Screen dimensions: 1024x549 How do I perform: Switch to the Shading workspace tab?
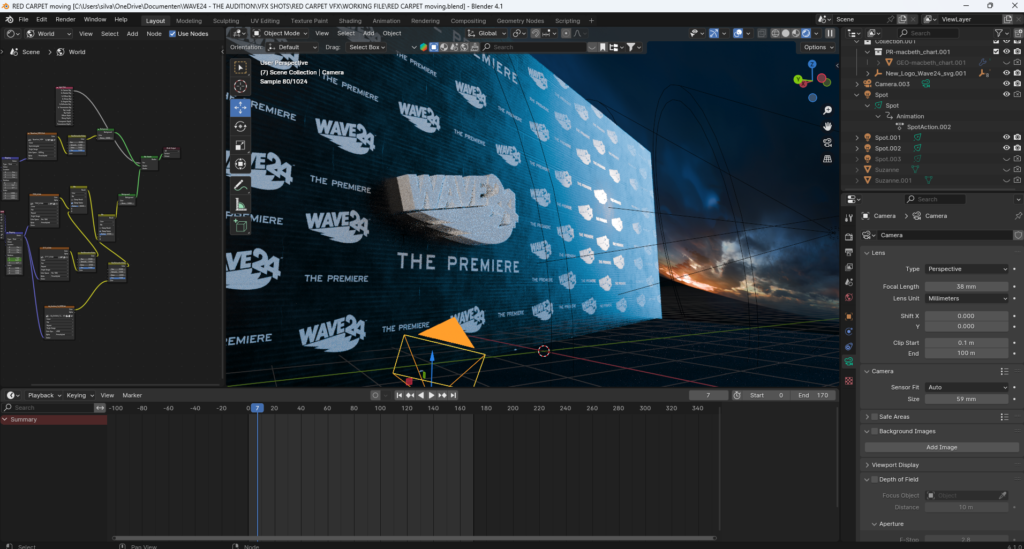pos(350,20)
